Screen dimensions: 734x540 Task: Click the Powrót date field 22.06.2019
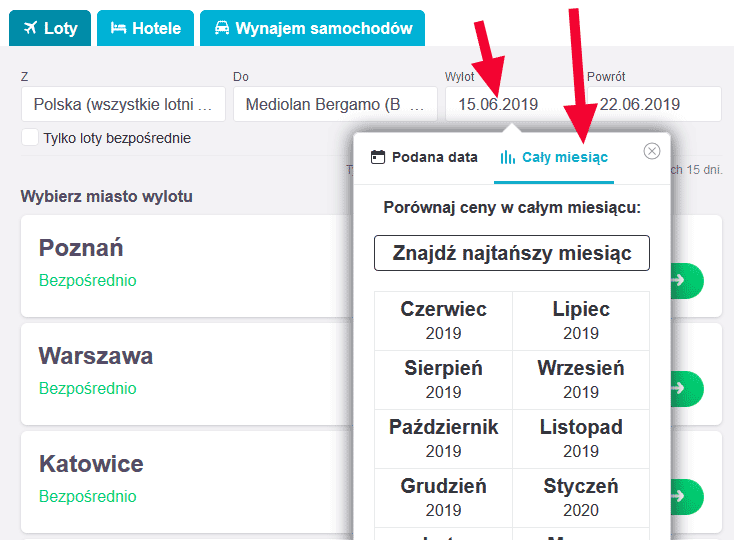(654, 104)
